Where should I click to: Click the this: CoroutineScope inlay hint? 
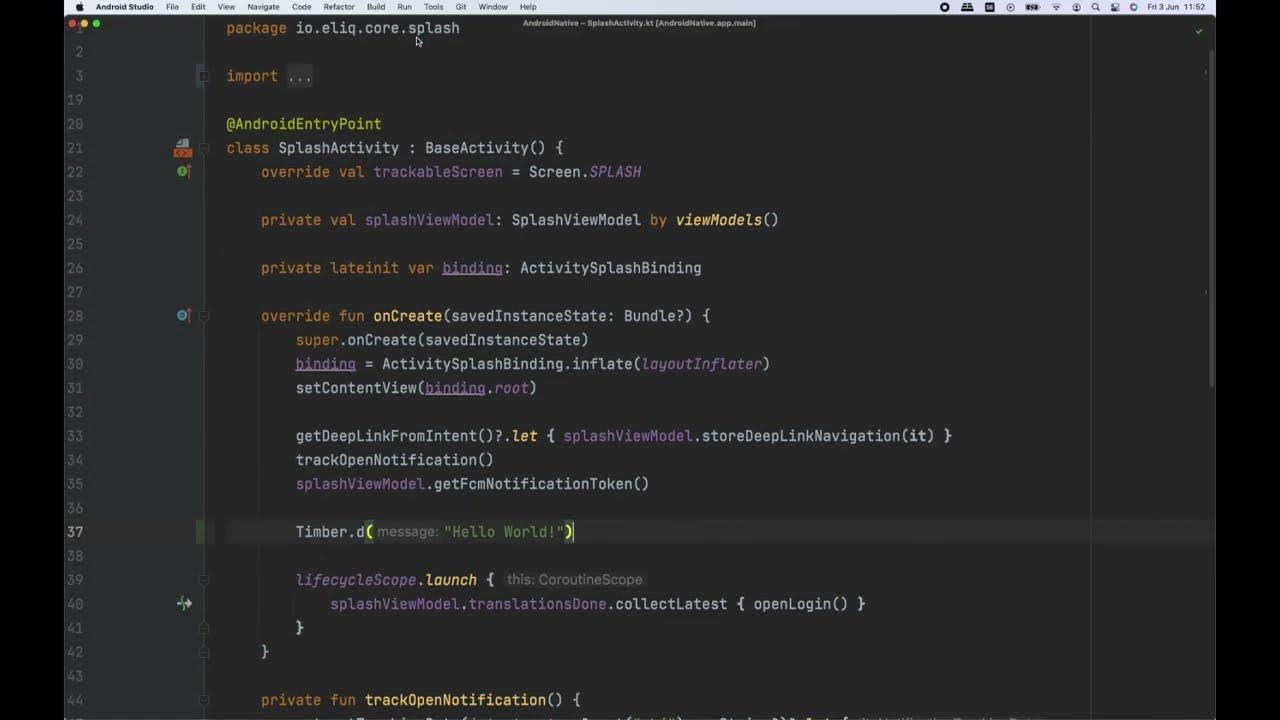(x=575, y=580)
